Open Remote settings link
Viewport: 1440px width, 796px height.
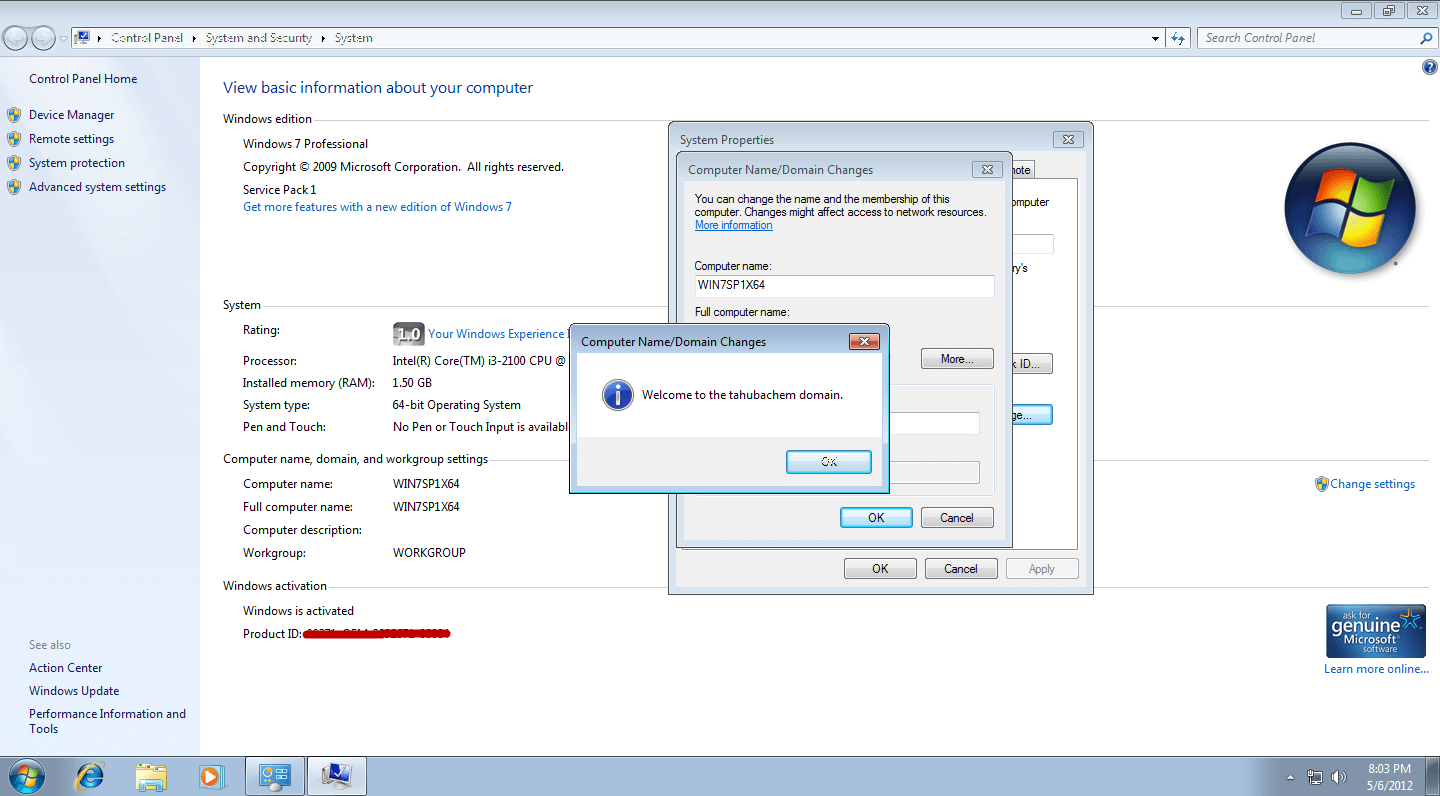[x=71, y=139]
